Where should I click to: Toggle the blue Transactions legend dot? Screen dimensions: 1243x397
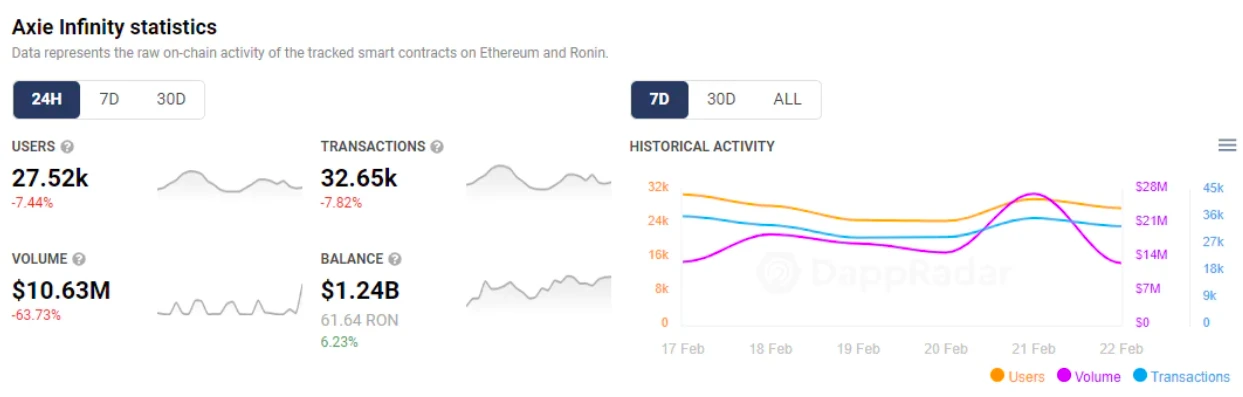(1140, 377)
